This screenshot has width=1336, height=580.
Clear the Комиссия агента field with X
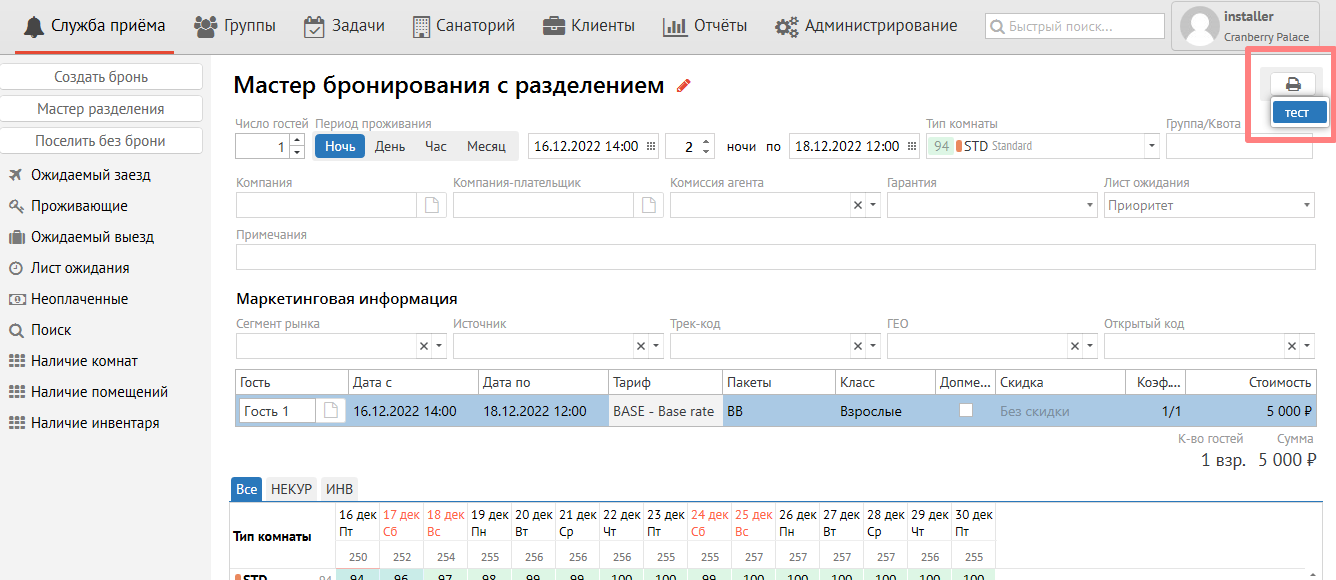(857, 205)
